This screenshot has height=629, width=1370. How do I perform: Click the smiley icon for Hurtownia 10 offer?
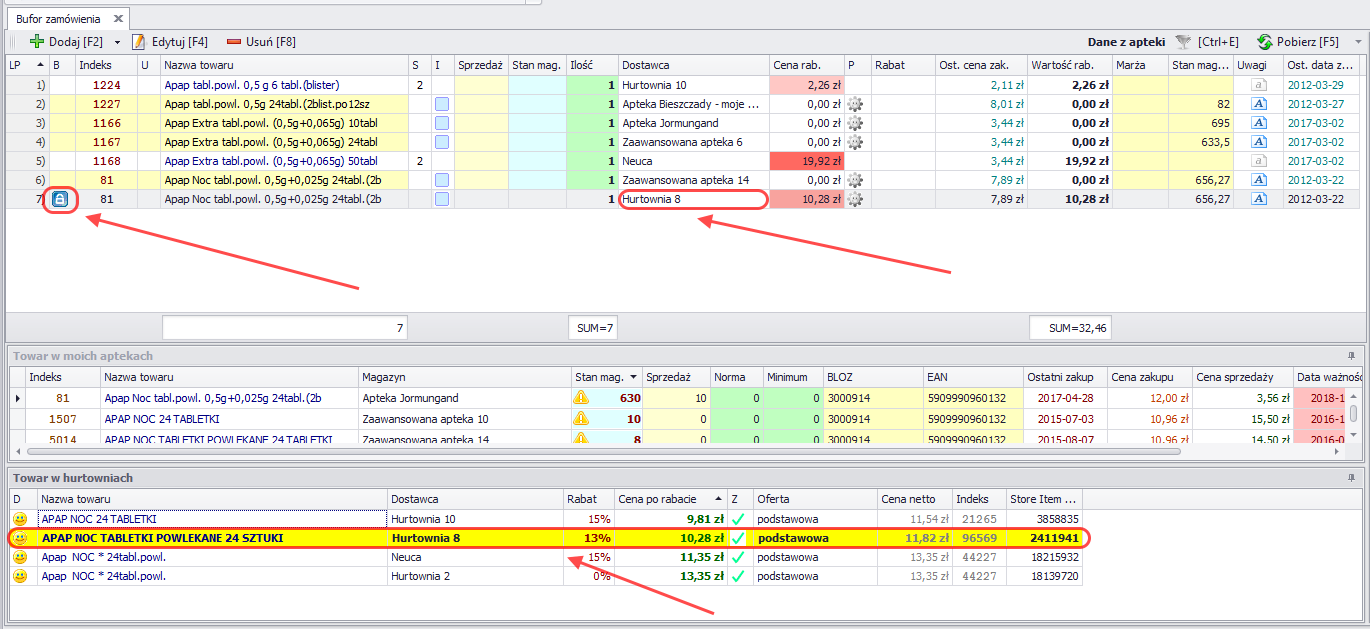click(19, 519)
